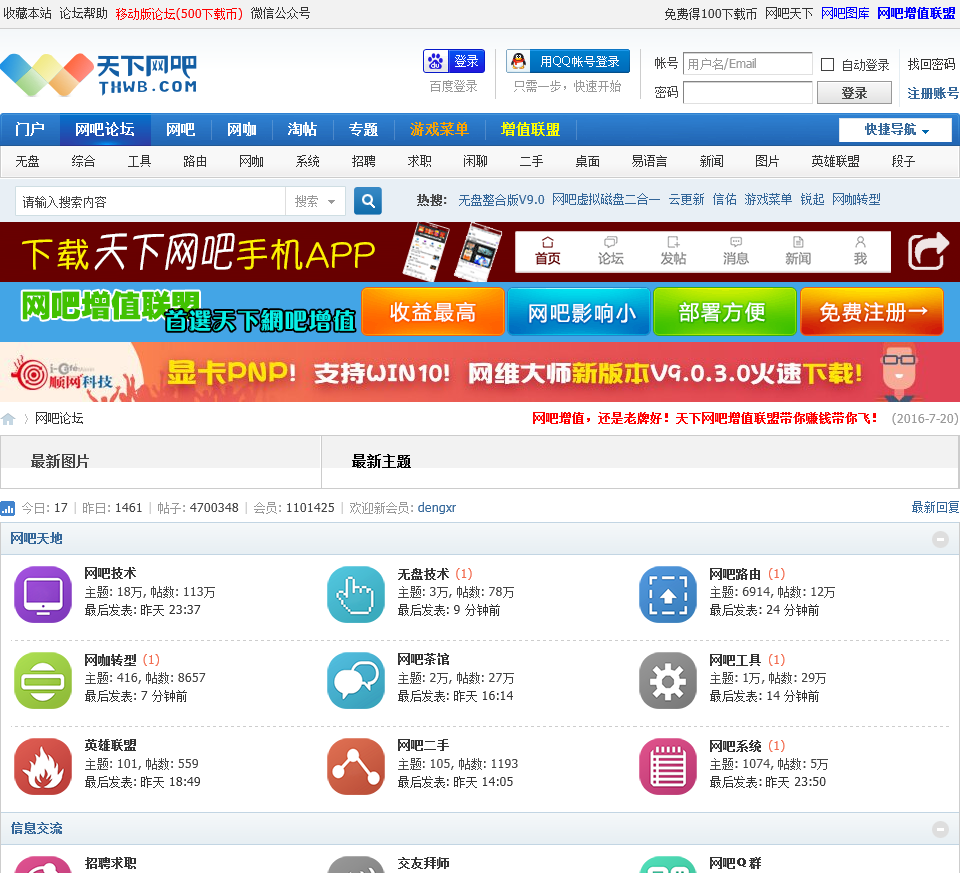
Task: Collapse the 信息交流 section
Action: click(x=940, y=830)
